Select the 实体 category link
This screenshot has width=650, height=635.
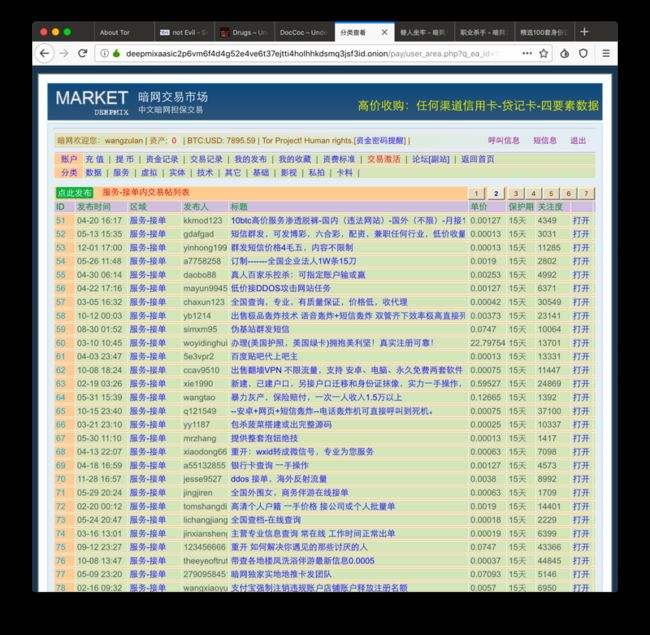coord(177,172)
